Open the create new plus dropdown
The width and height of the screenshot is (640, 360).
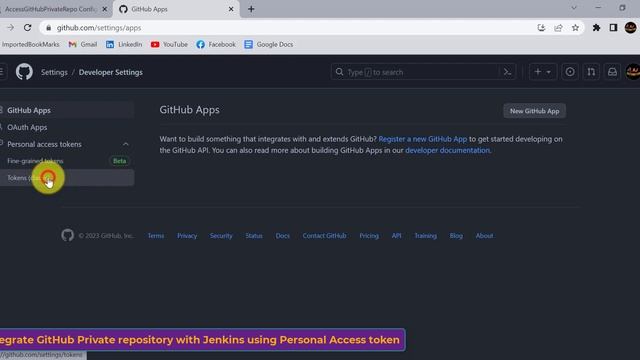coord(542,72)
